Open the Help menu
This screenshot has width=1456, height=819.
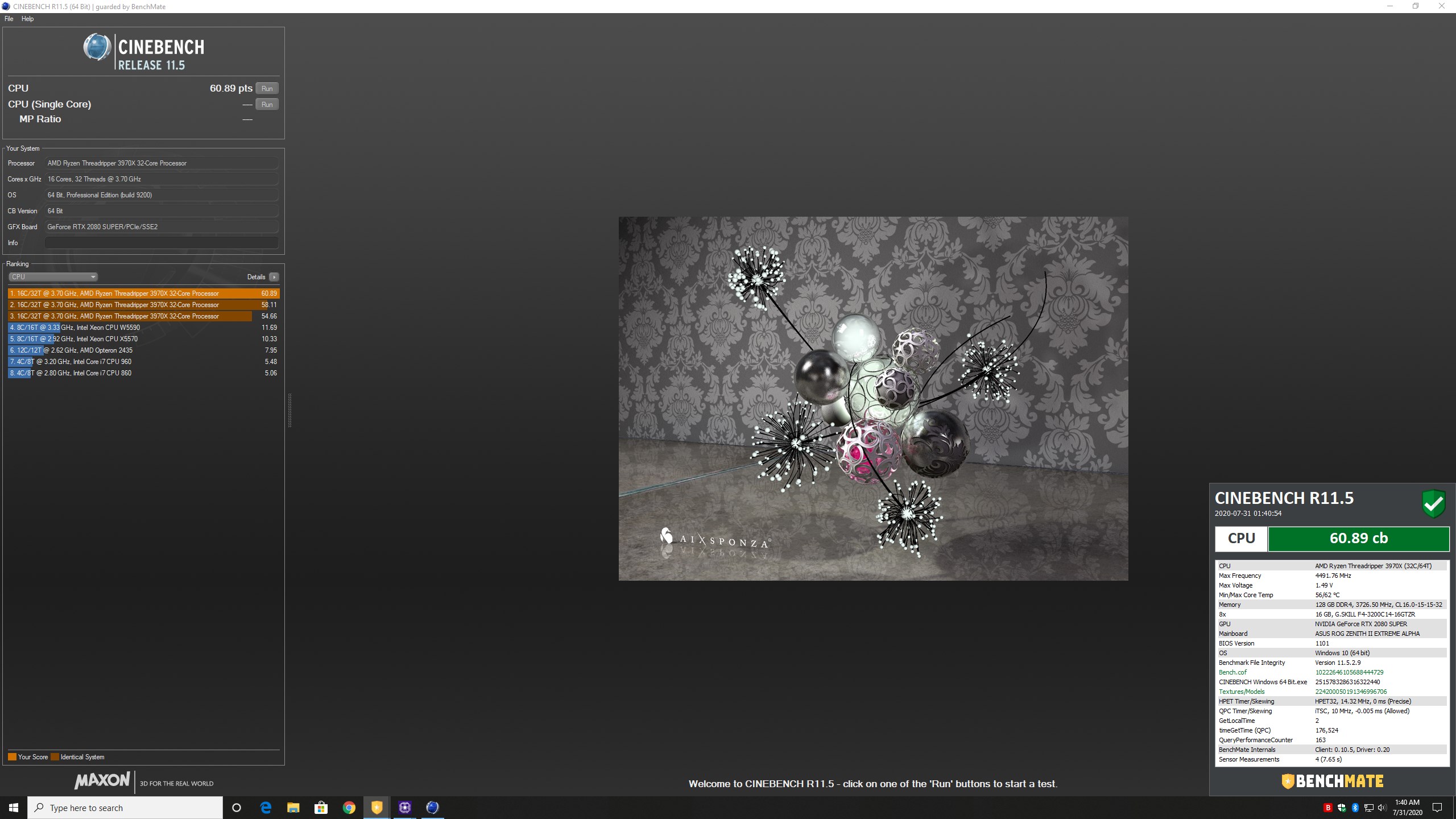[27, 19]
